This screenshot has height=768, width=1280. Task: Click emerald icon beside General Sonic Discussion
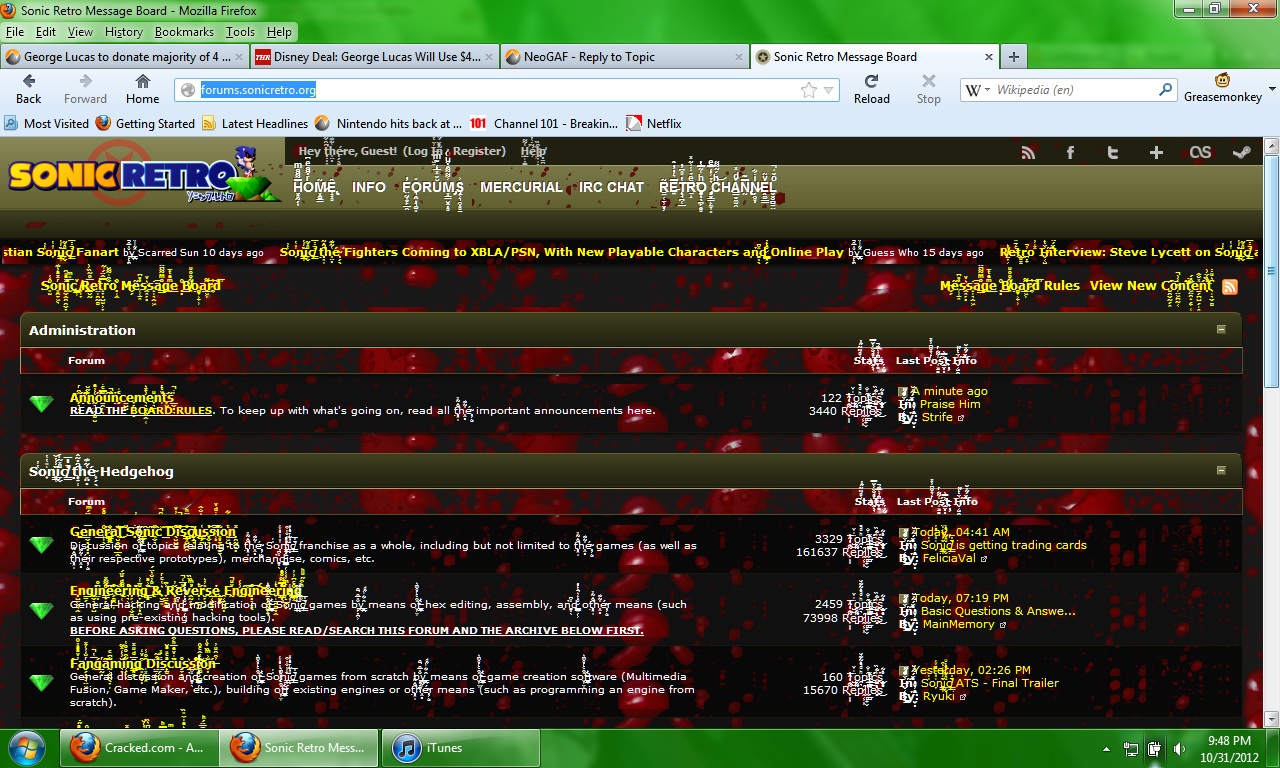41,545
